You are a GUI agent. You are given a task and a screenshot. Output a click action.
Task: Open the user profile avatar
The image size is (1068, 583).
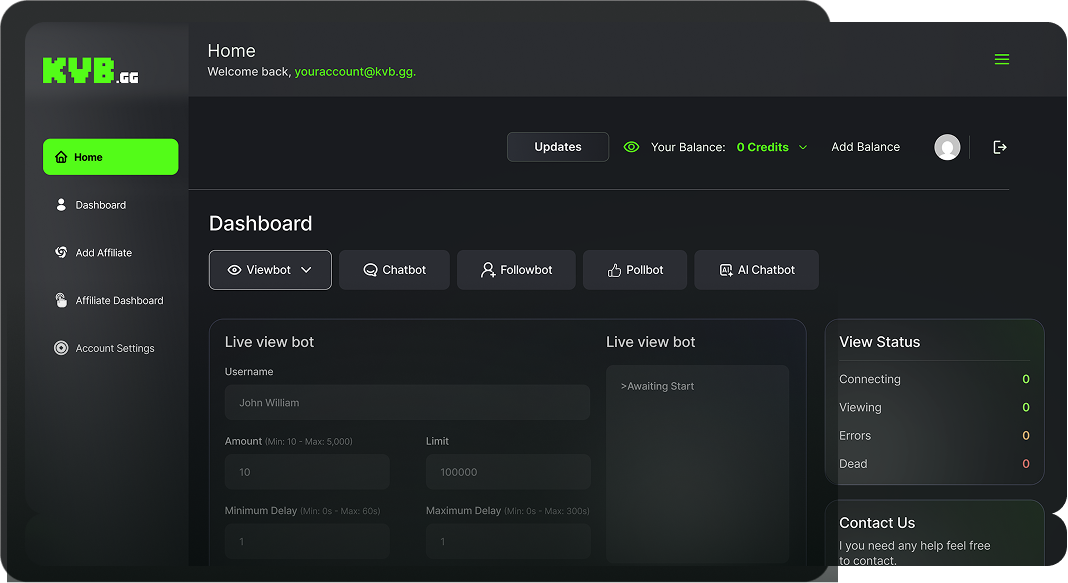947,147
